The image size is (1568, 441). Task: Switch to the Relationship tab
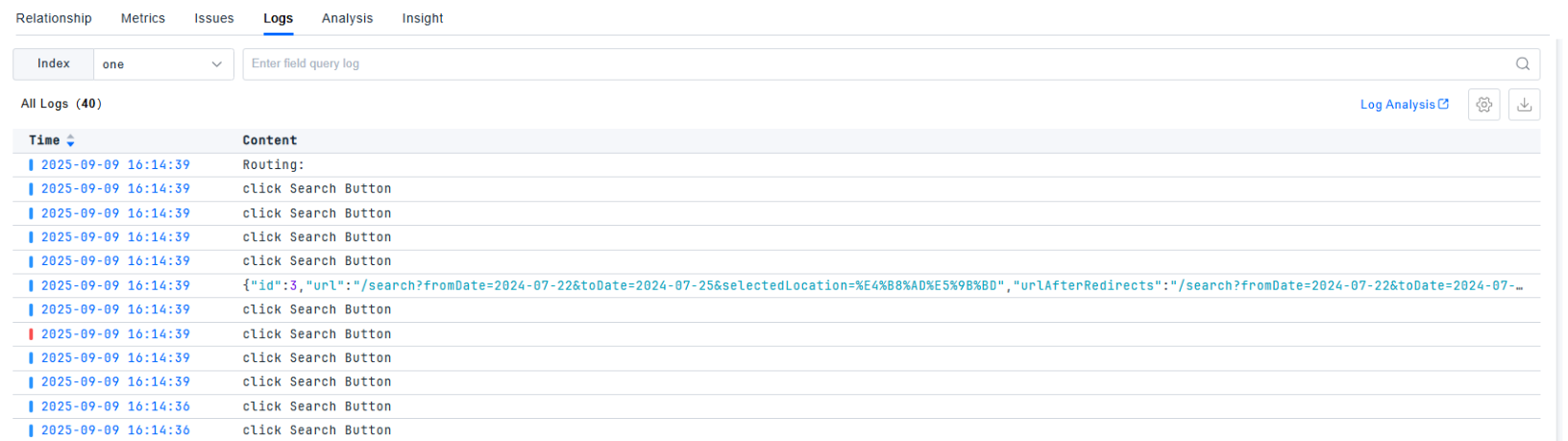pyautogui.click(x=54, y=18)
